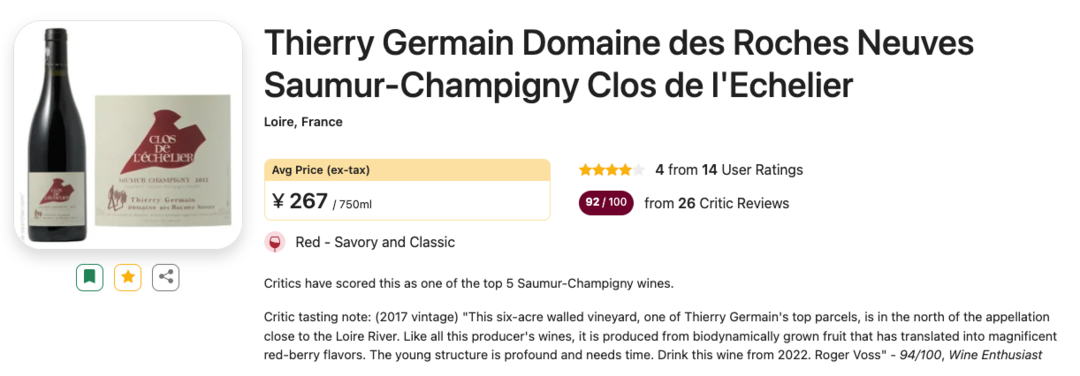Viewport: 1080px width, 376px height.
Task: Mark wine as favorite with star icon
Action: [x=127, y=277]
